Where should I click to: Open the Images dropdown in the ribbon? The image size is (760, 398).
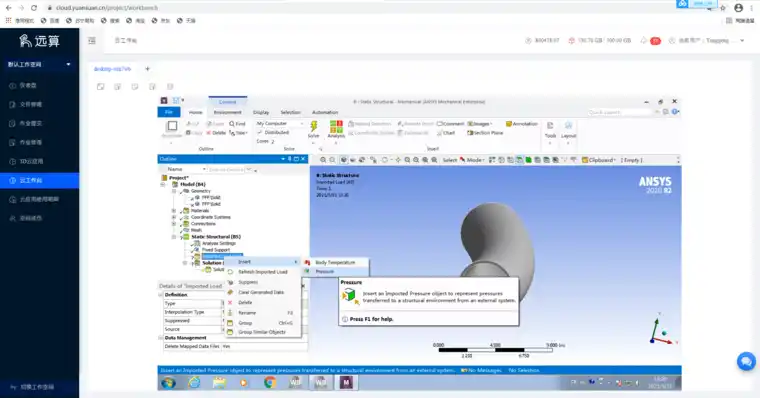pyautogui.click(x=480, y=124)
